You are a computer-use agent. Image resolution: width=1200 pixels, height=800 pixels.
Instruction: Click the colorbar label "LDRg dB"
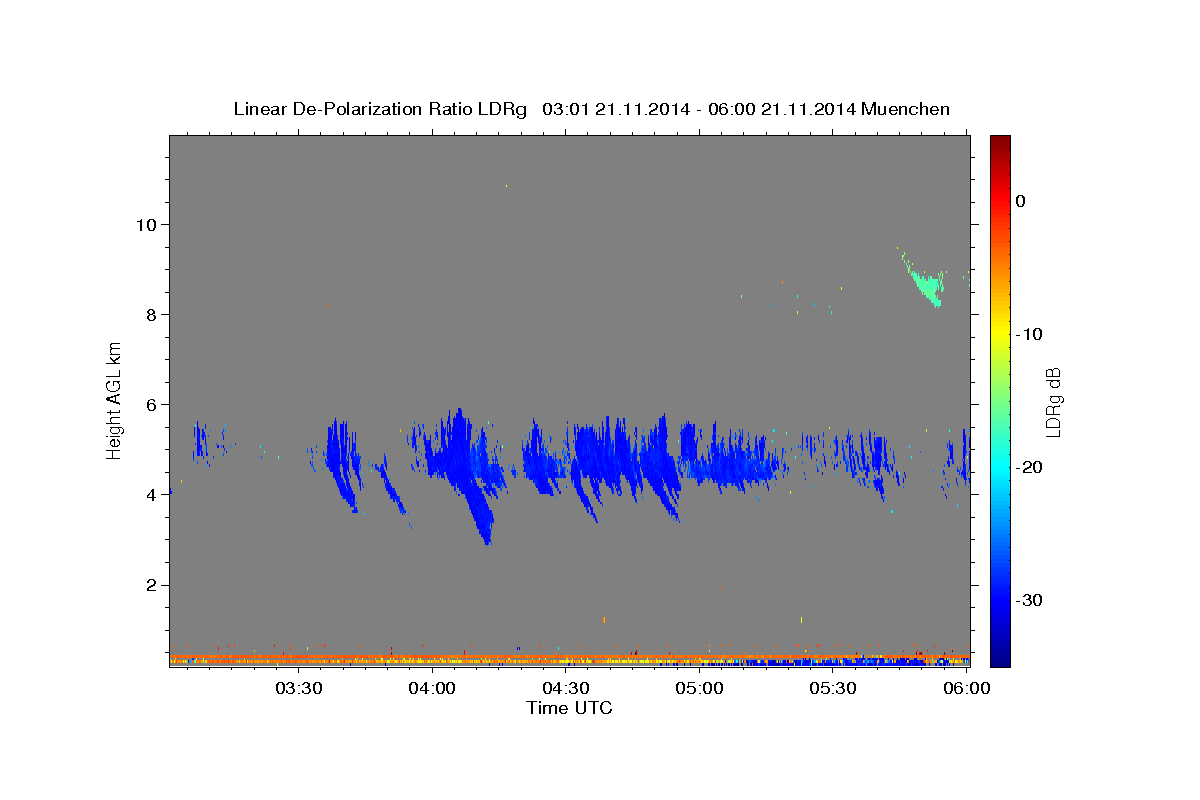click(x=1052, y=402)
